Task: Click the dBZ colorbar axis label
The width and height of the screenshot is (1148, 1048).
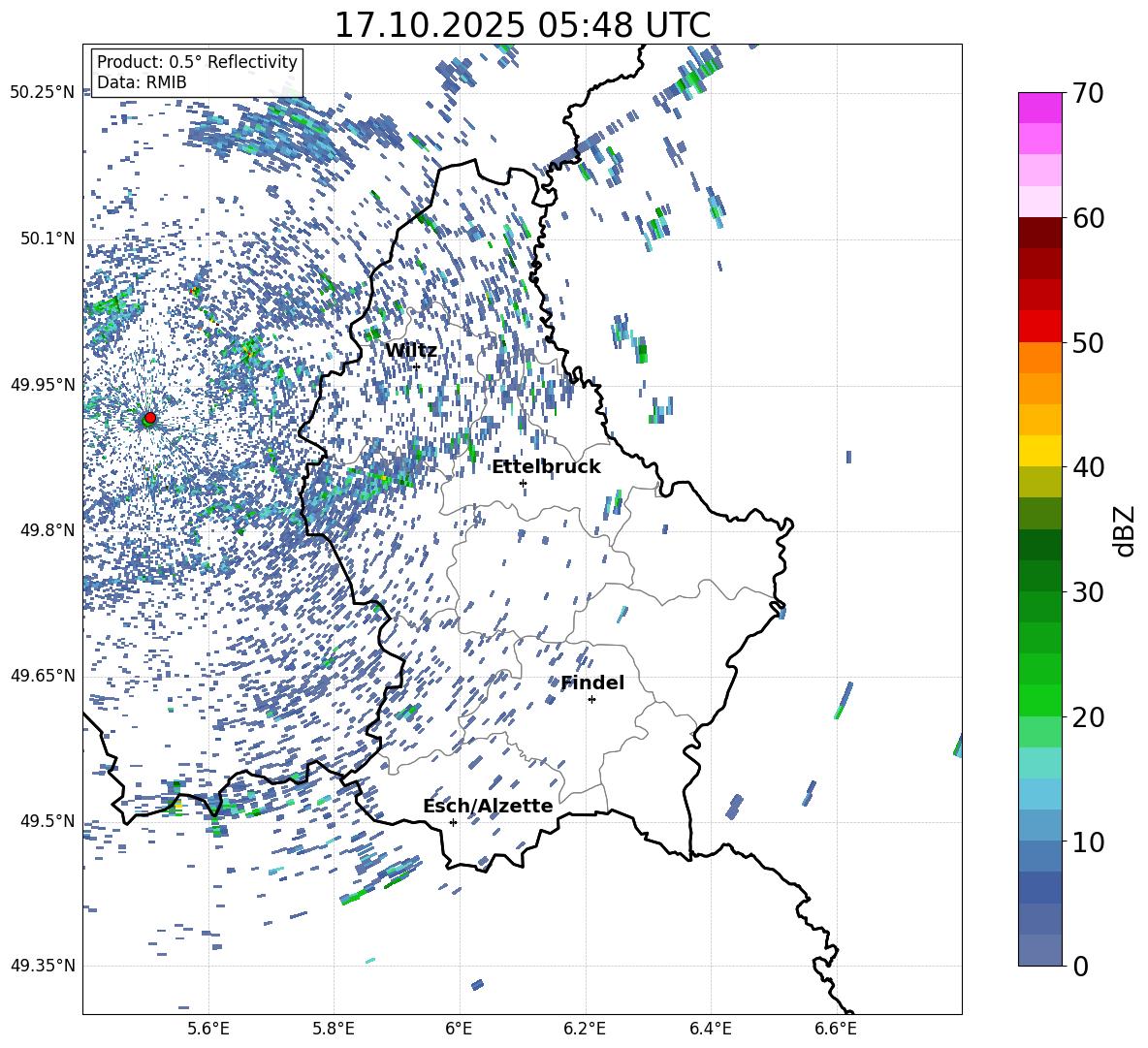Action: click(1125, 529)
